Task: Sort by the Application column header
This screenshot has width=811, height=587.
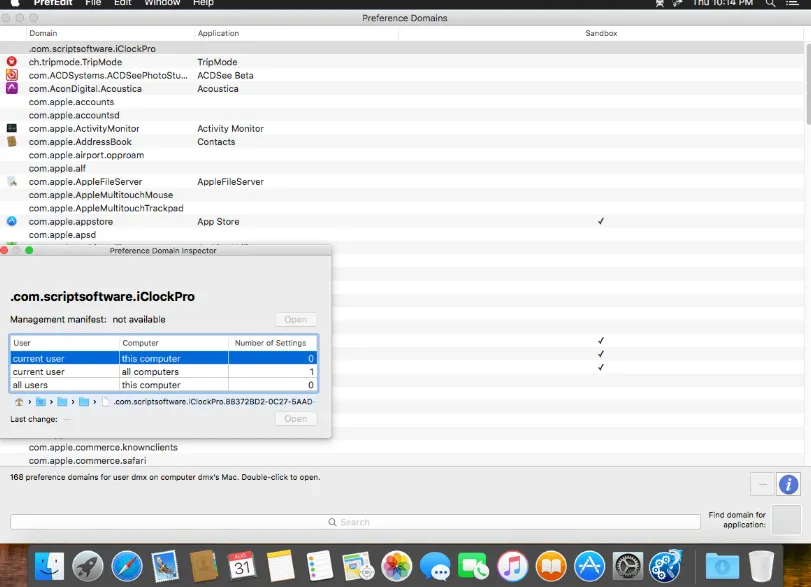Action: [296, 33]
